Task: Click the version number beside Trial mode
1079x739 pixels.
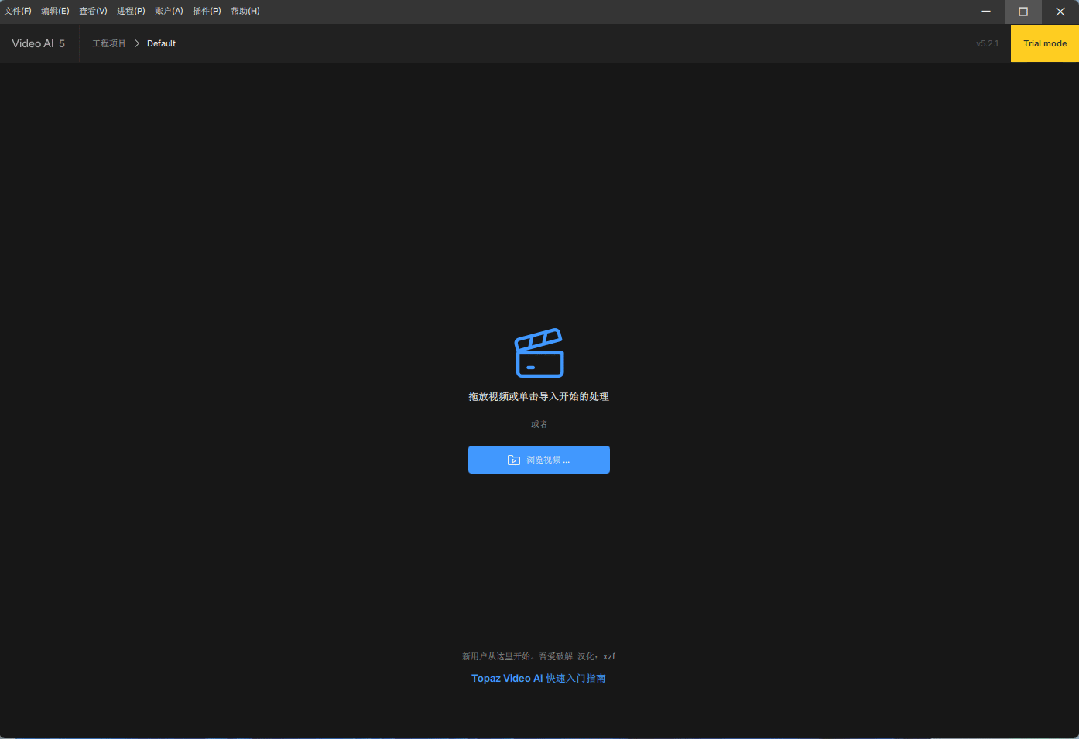Action: 987,43
